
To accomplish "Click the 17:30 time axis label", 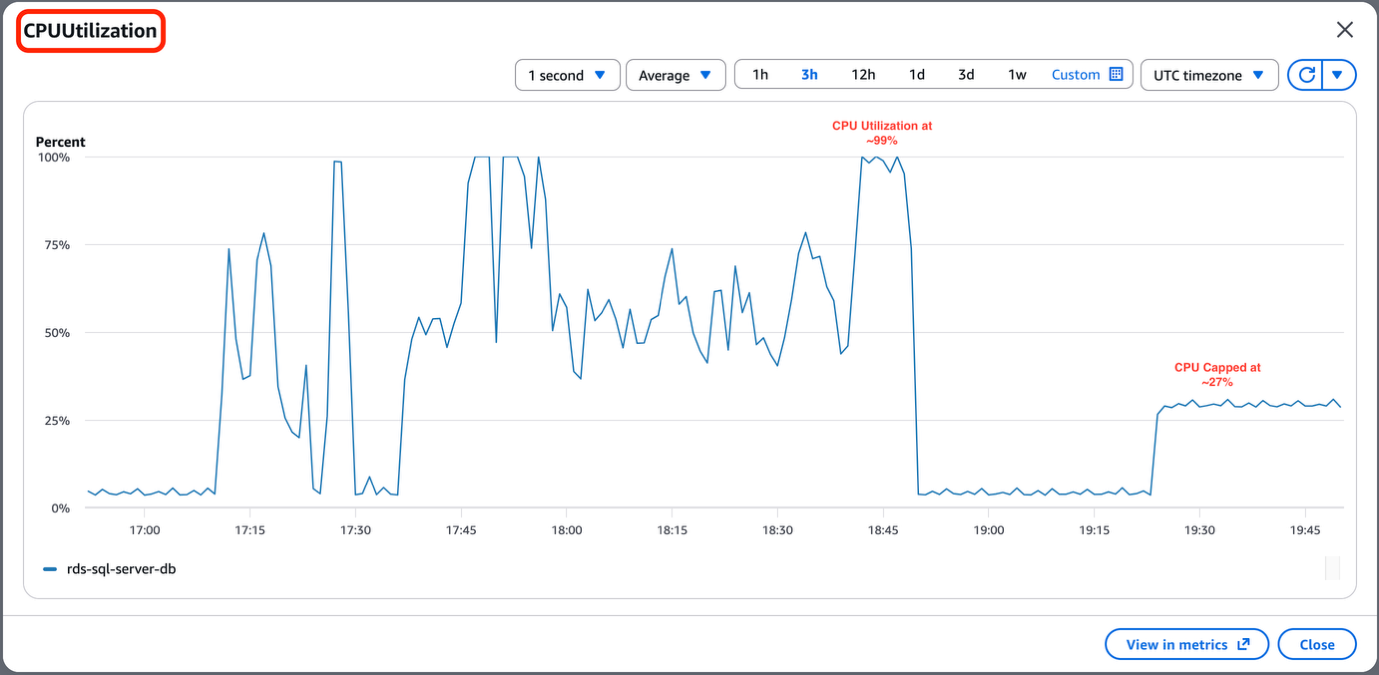I will (356, 530).
